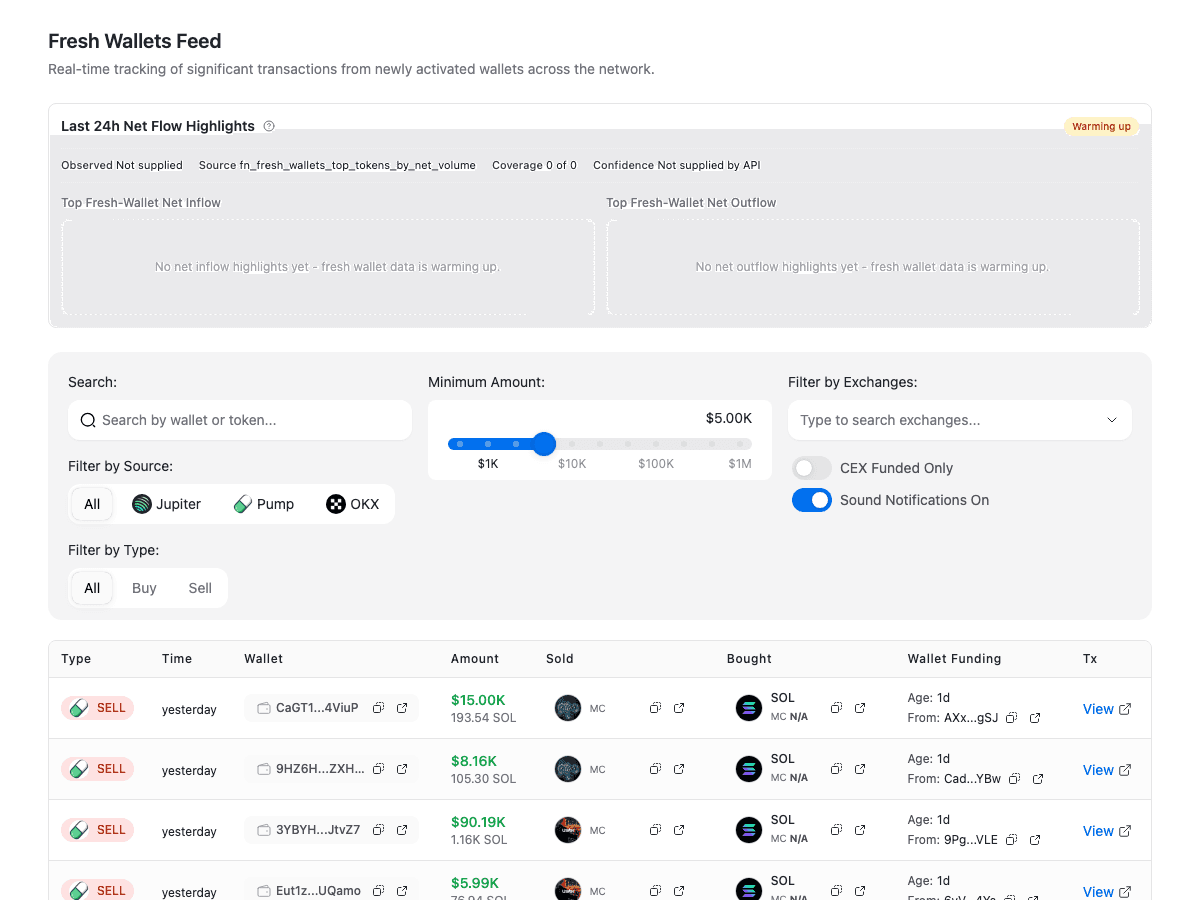Copy sold token address in $8.16K row
1180x900 pixels.
655,769
